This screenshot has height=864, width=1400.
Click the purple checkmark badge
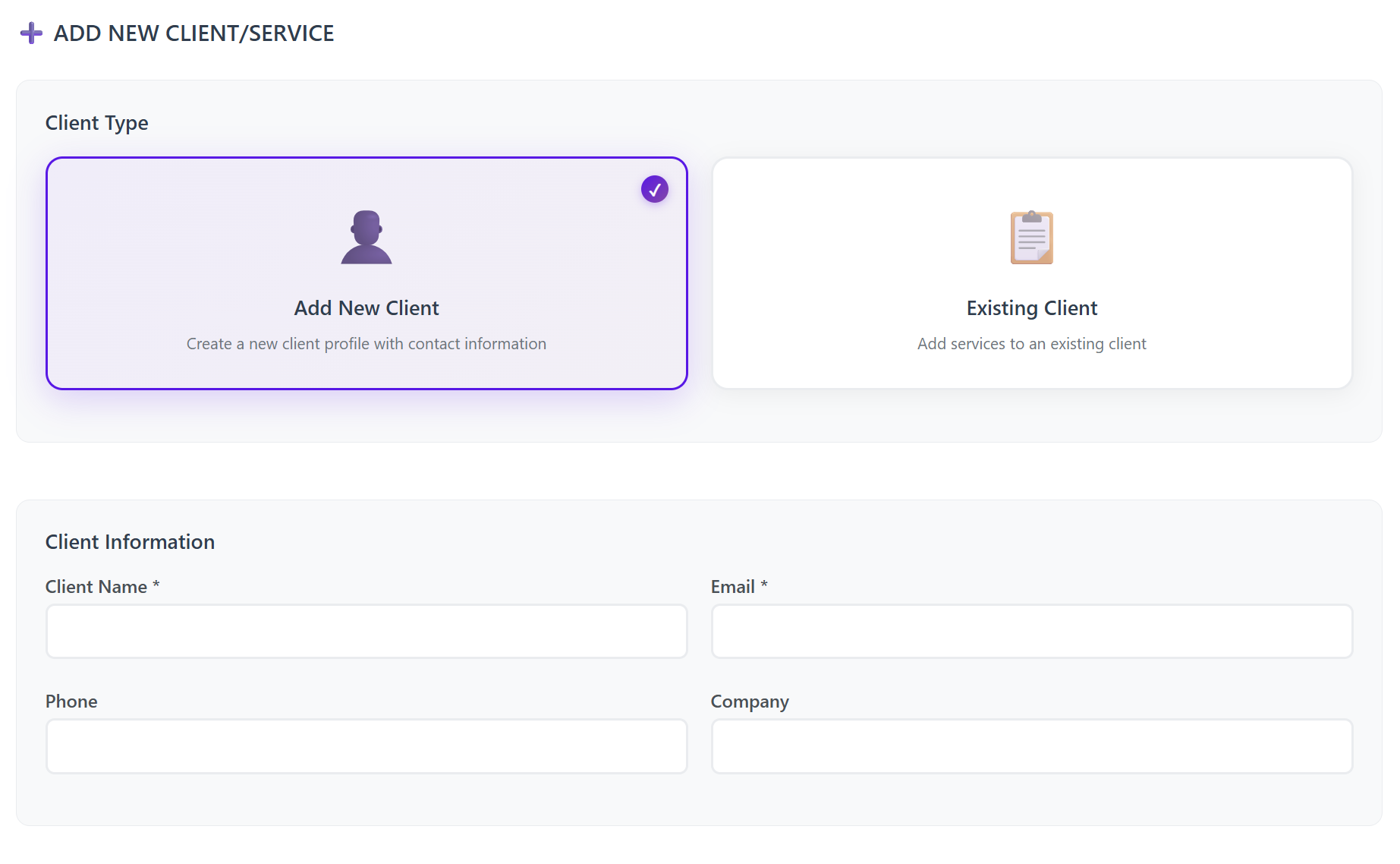(x=654, y=189)
